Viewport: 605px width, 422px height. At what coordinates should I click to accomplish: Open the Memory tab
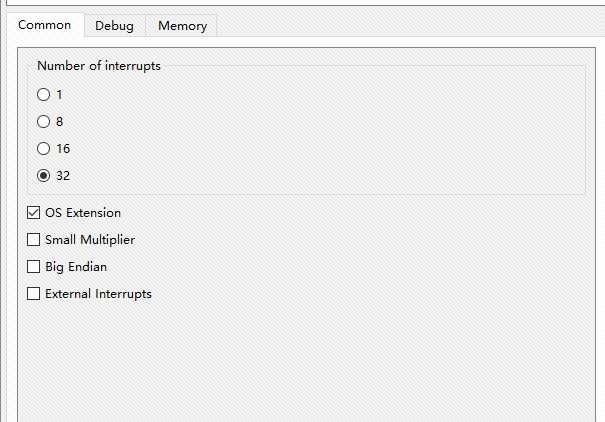pos(182,26)
